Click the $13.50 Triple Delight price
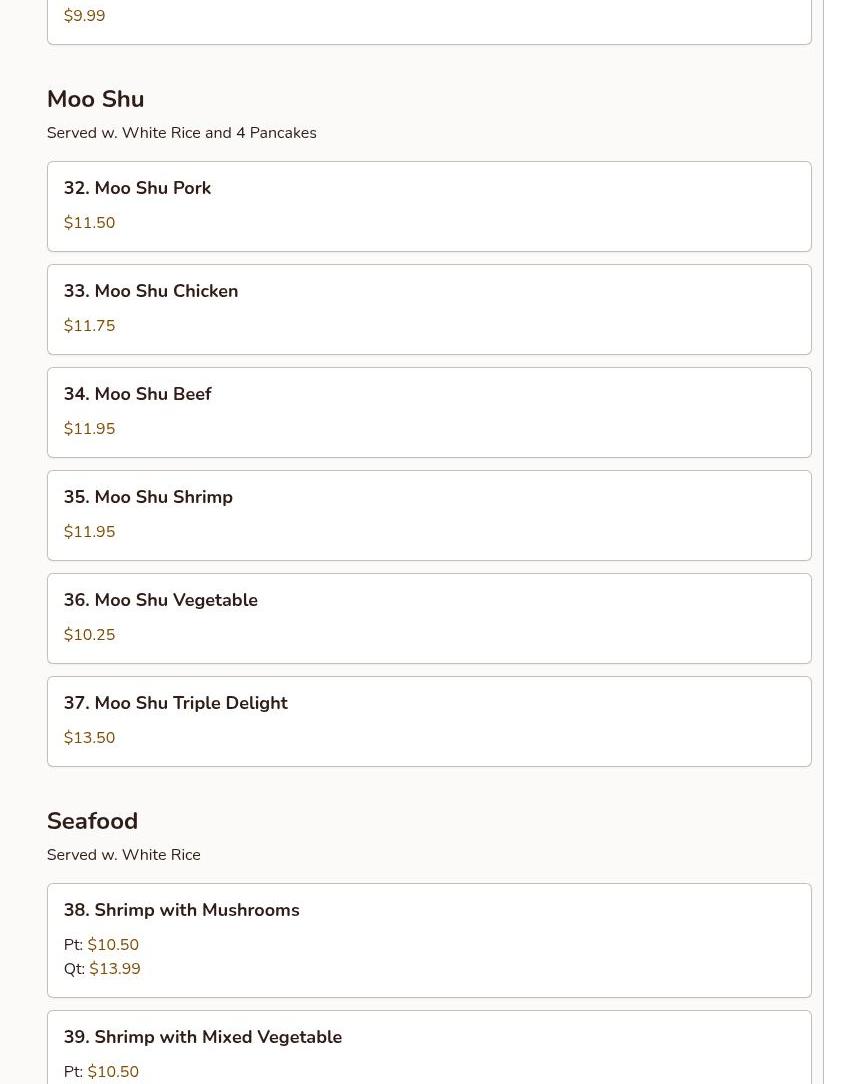844x1084 pixels. pyautogui.click(x=89, y=738)
